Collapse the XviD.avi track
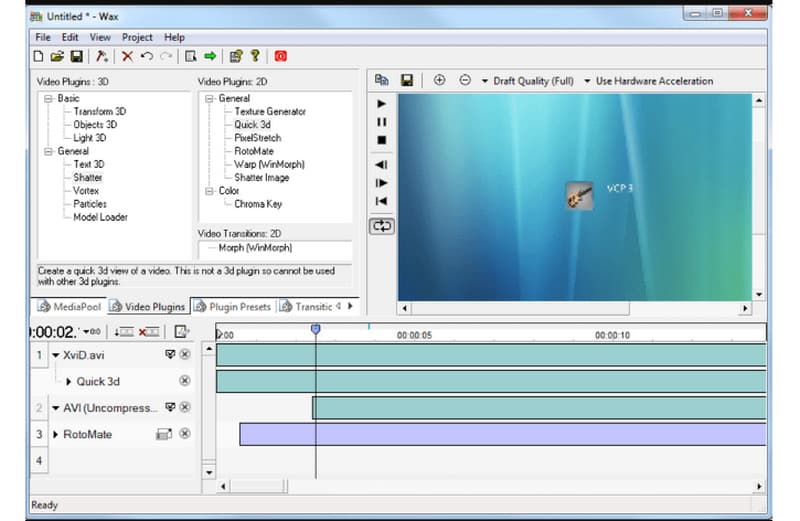800x521 pixels. point(55,355)
